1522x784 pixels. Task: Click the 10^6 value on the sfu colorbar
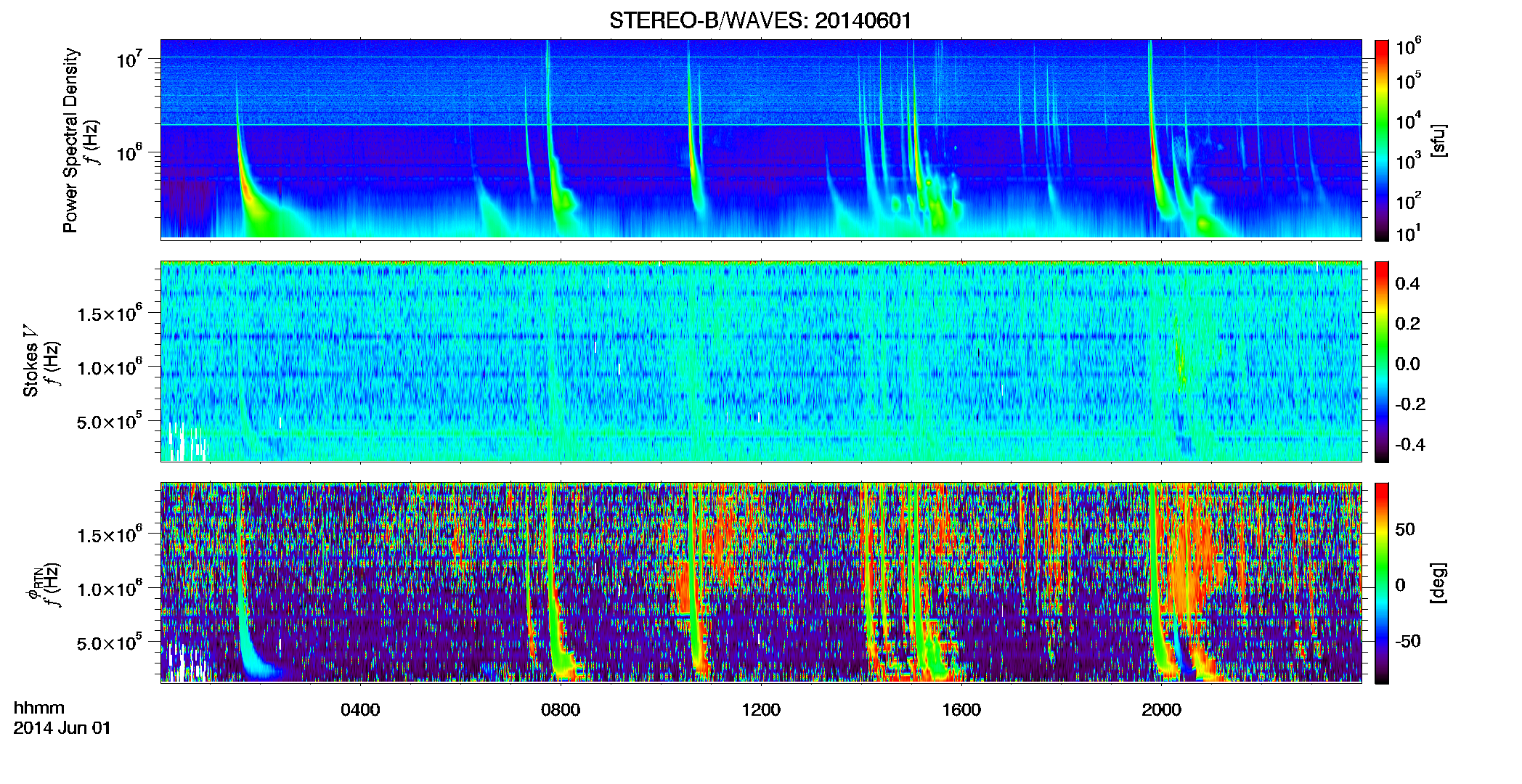pos(1409,47)
